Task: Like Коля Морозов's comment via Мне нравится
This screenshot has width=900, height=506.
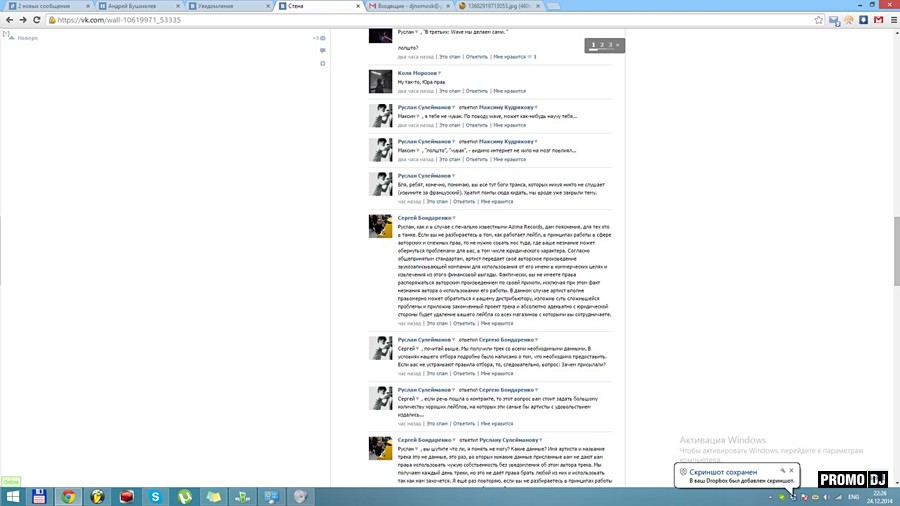Action: point(509,91)
